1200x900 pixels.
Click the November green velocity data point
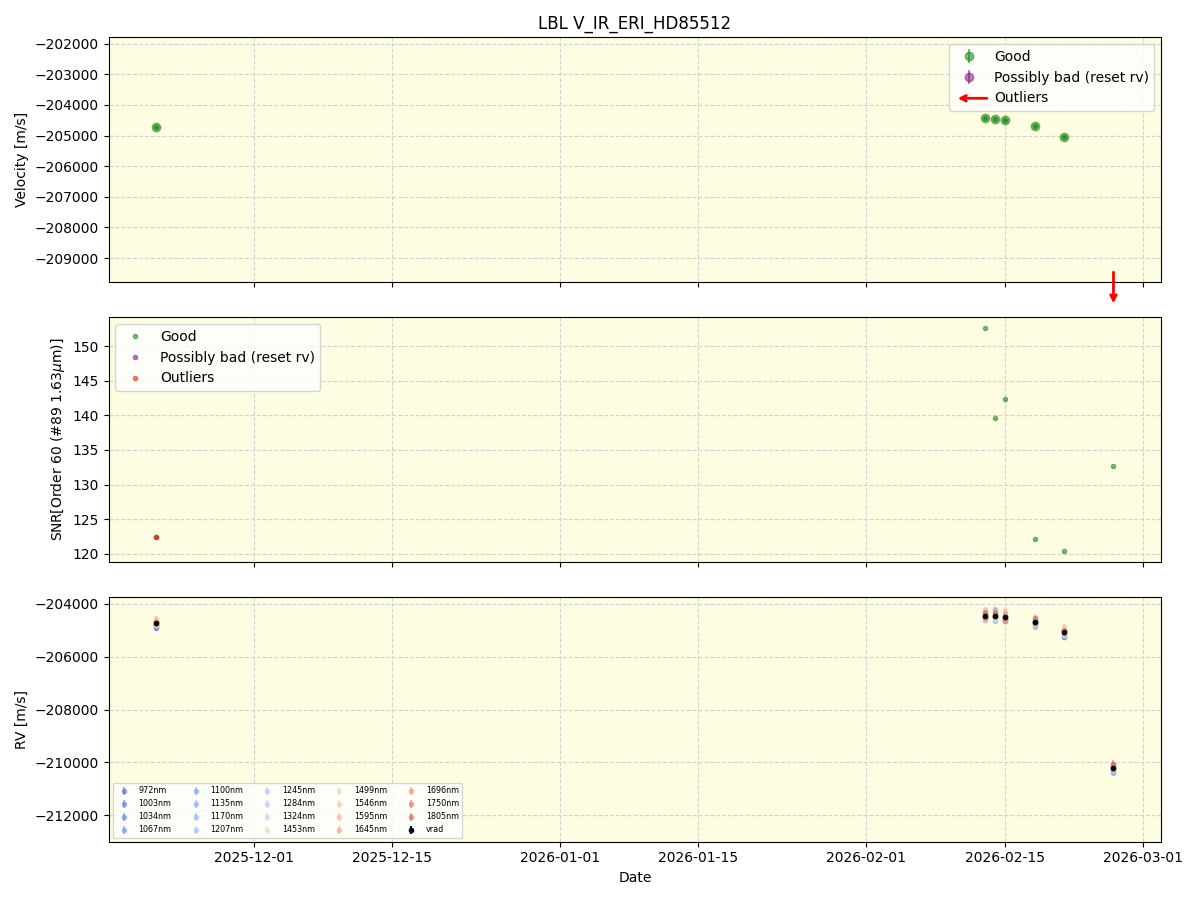(x=156, y=127)
